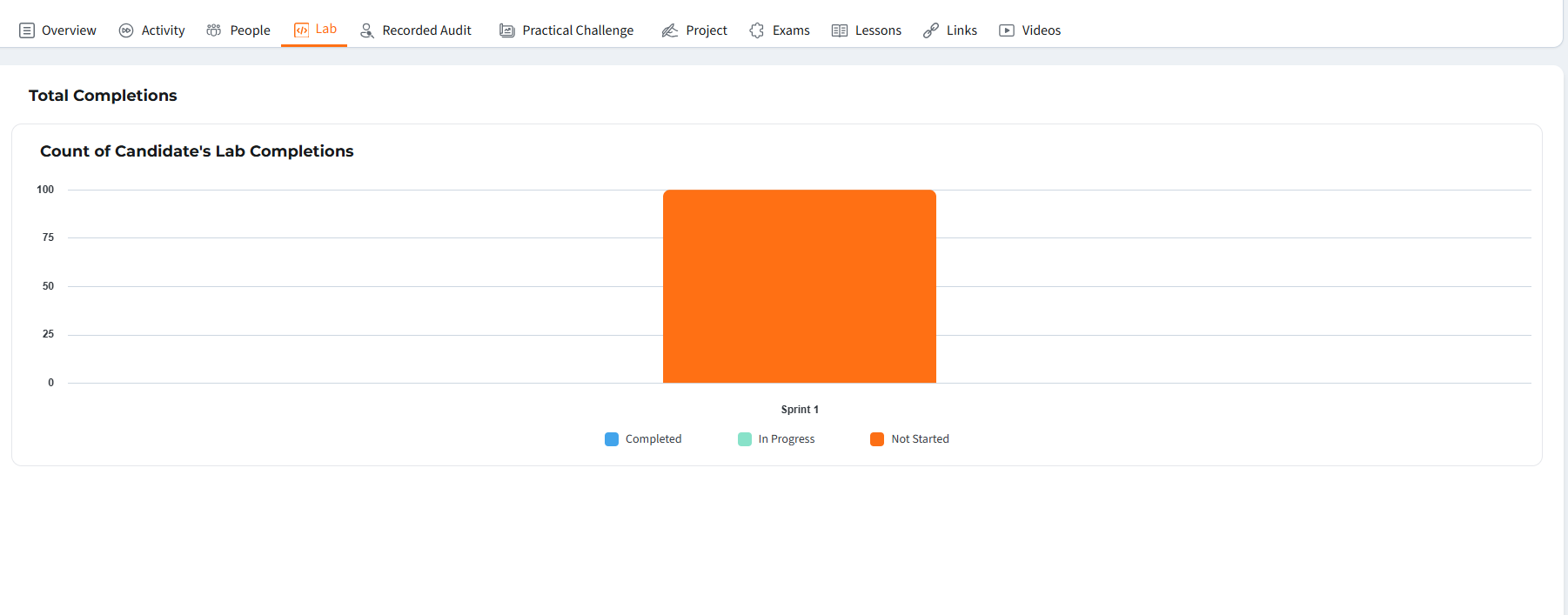Click the orange Not Started swatch
Viewport: 1568px width, 615px height.
[x=877, y=439]
